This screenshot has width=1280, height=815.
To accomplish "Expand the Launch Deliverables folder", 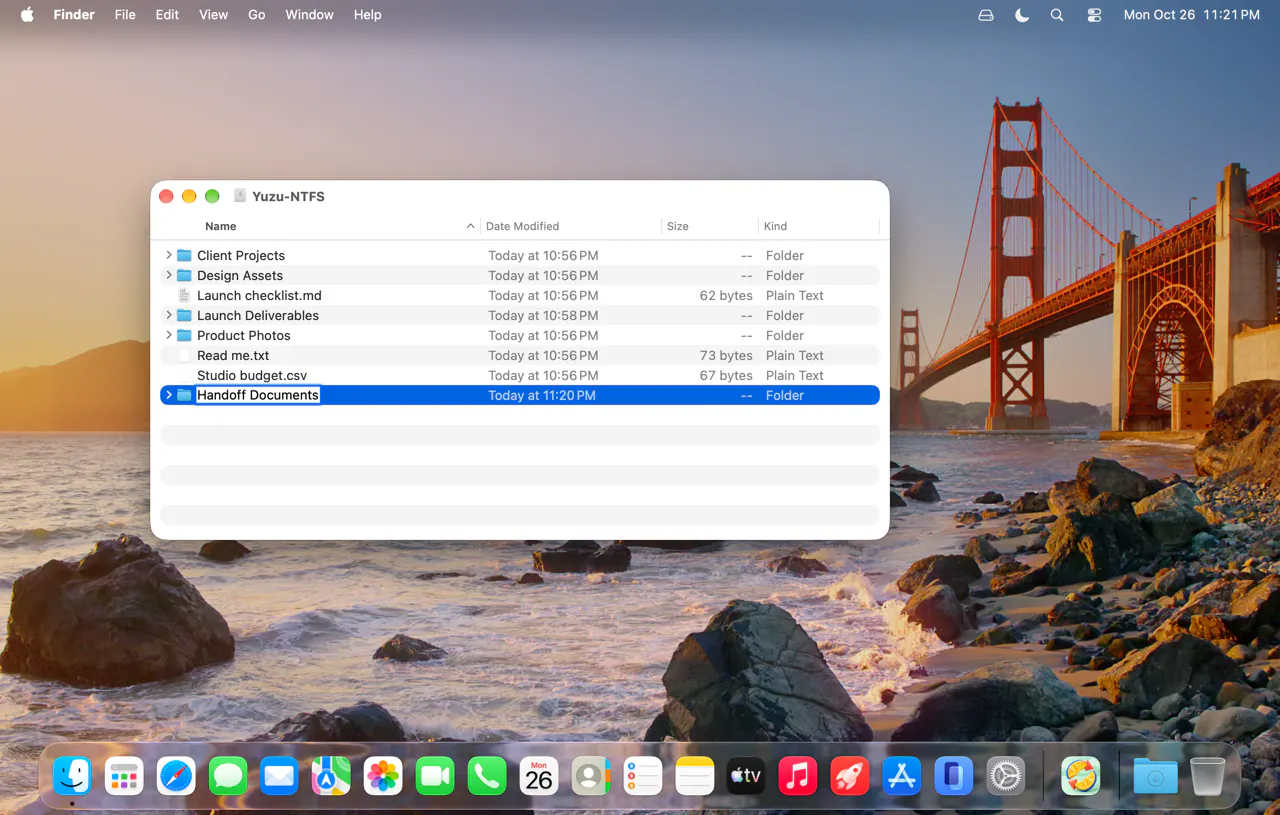I will pos(168,315).
